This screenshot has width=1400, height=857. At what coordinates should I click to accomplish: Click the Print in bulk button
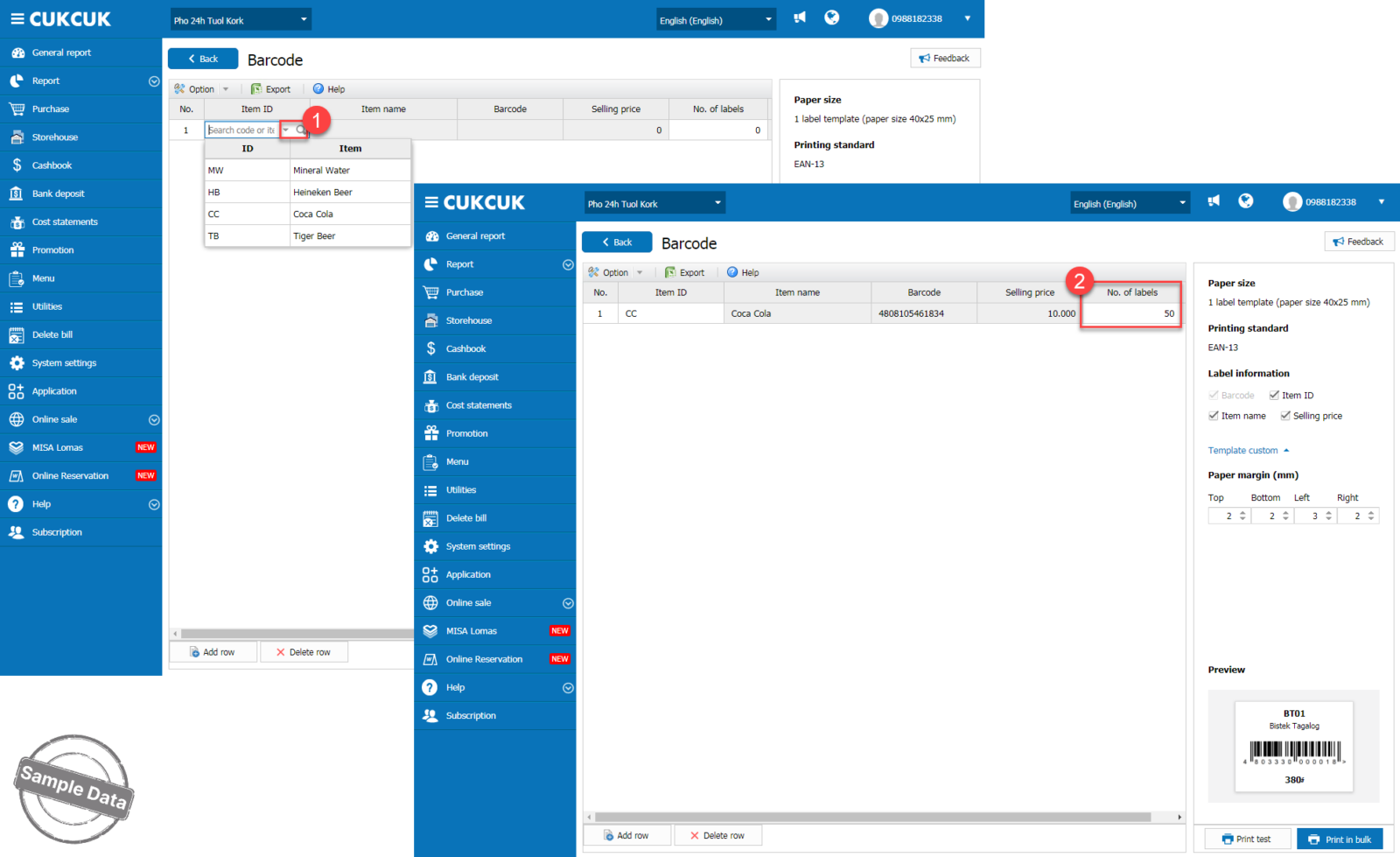1340,839
